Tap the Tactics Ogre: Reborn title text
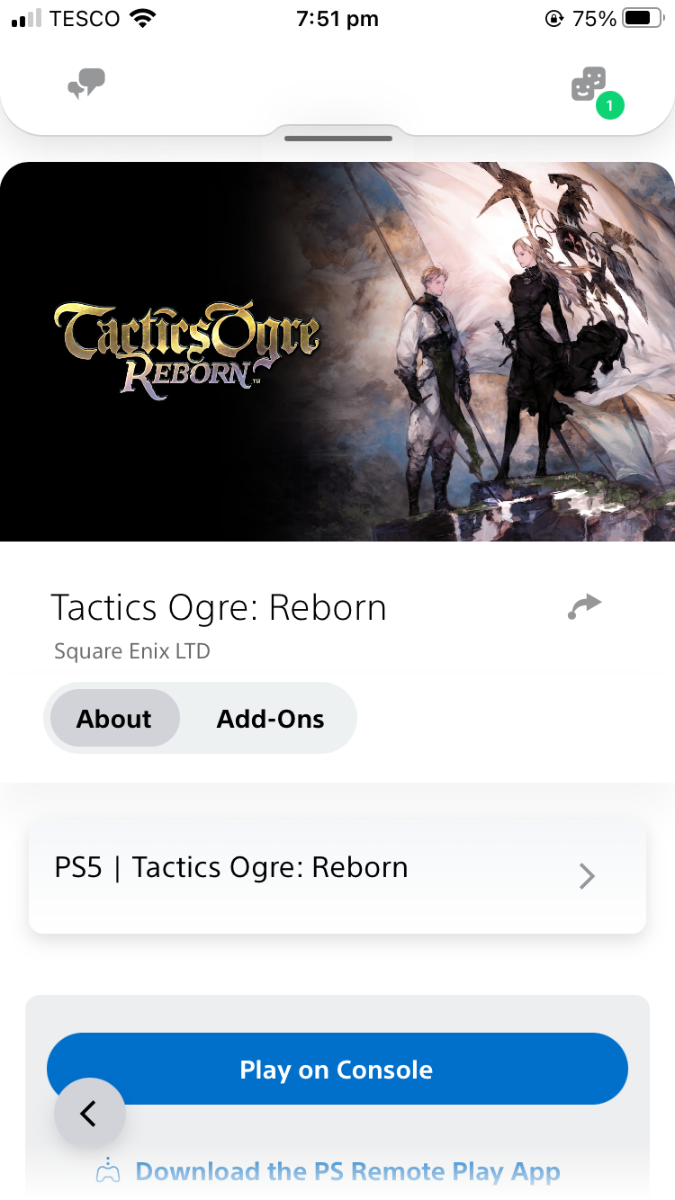The width and height of the screenshot is (675, 1200). 218,607
